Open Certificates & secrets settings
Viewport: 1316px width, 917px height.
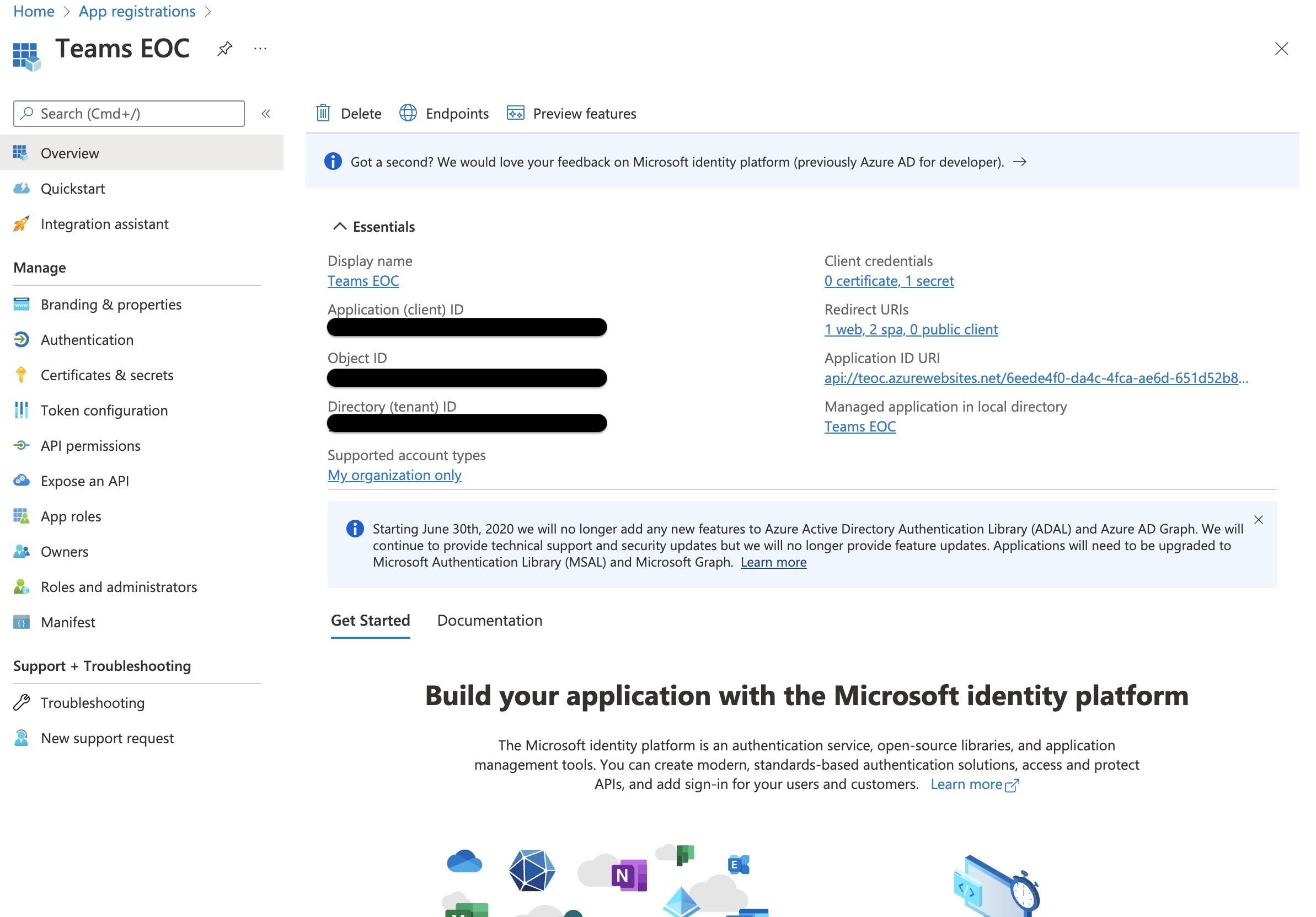pyautogui.click(x=107, y=375)
